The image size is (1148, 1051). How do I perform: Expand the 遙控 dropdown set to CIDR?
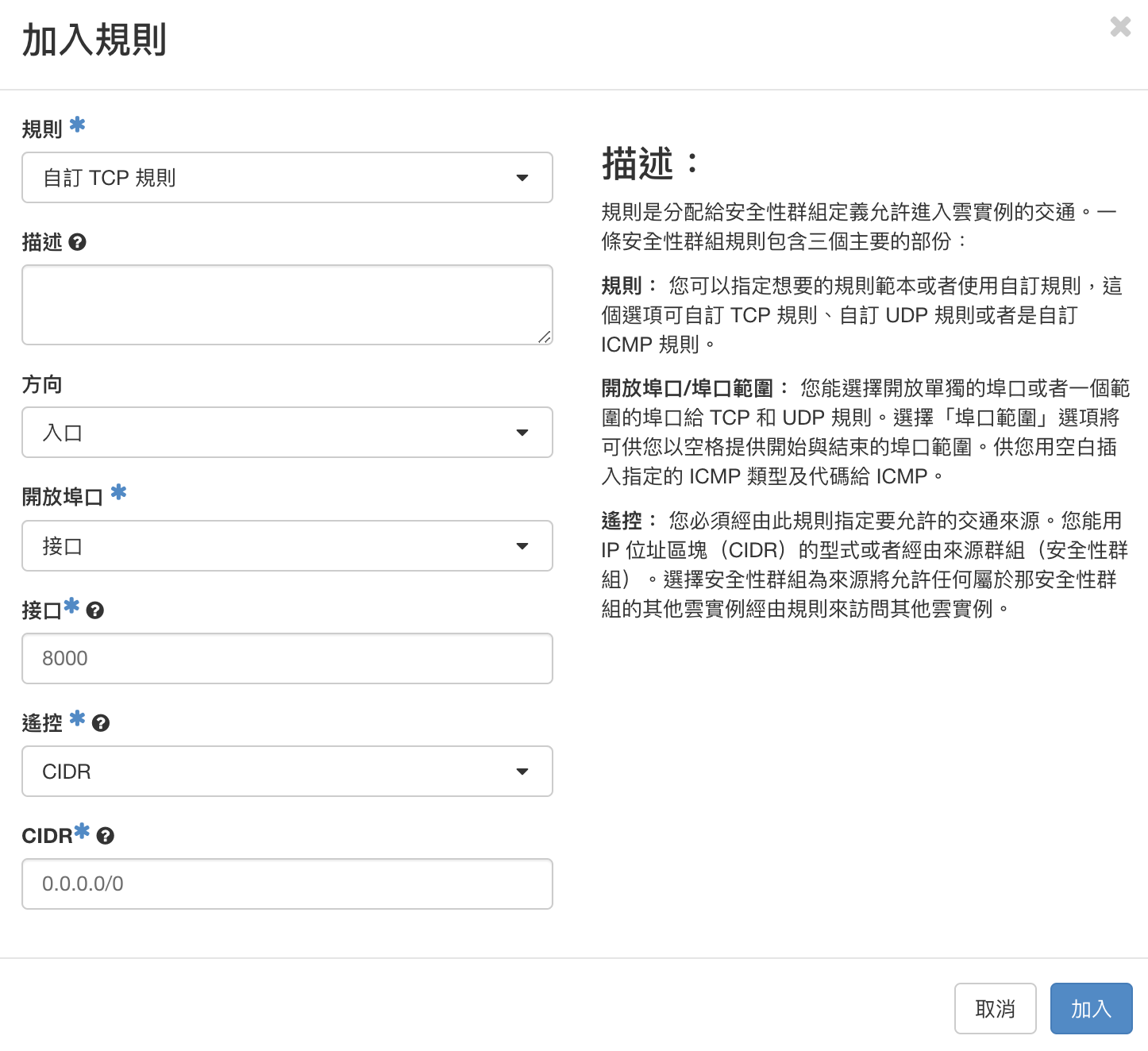[x=287, y=772]
